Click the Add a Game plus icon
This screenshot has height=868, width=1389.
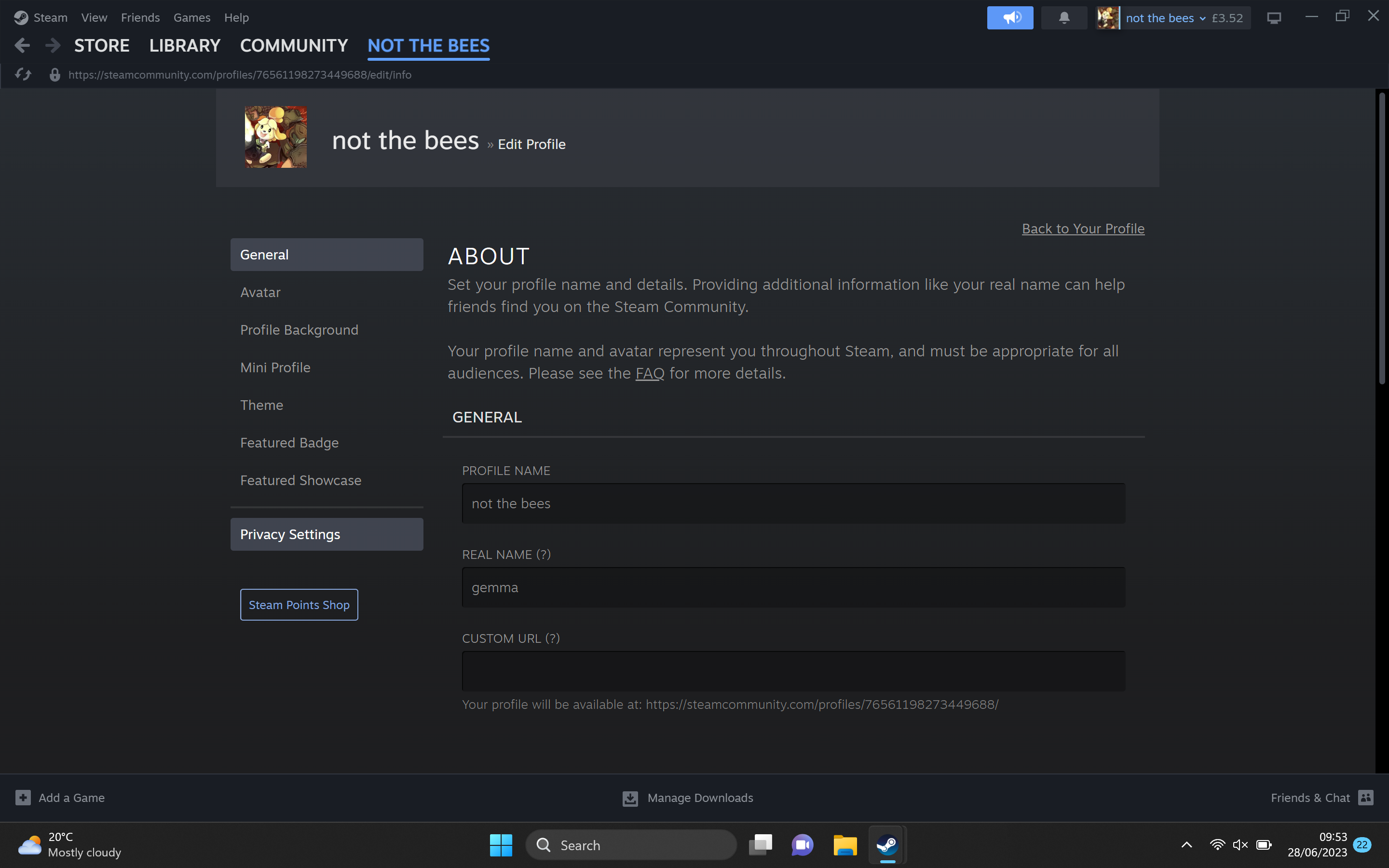pos(23,798)
